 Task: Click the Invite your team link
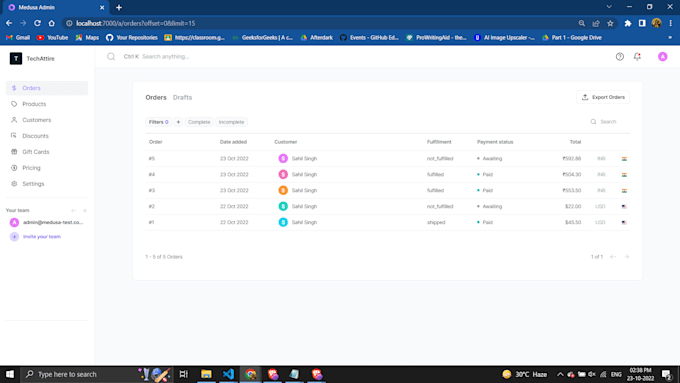click(42, 237)
